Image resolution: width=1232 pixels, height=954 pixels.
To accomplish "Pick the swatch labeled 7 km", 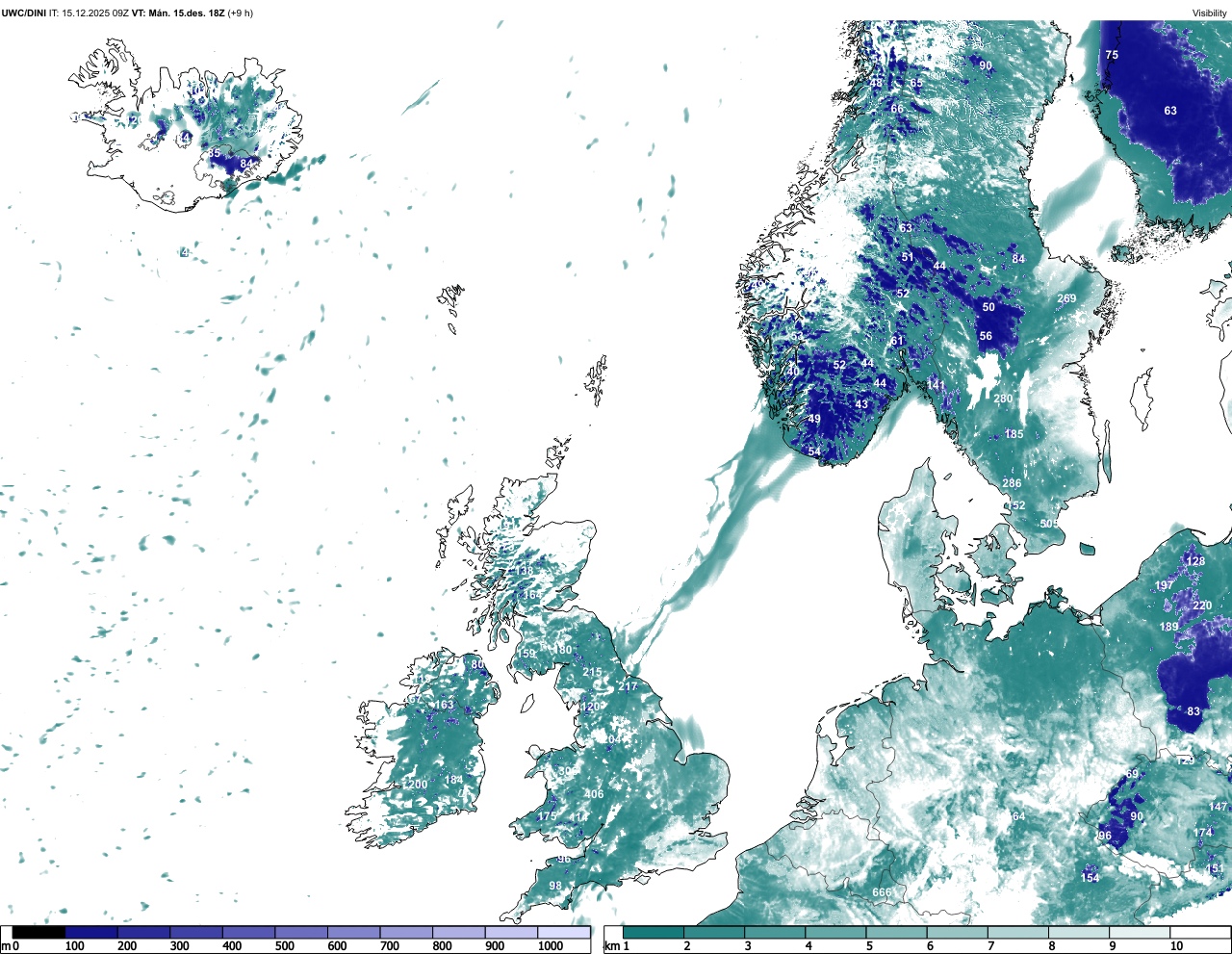I will [x=1018, y=933].
